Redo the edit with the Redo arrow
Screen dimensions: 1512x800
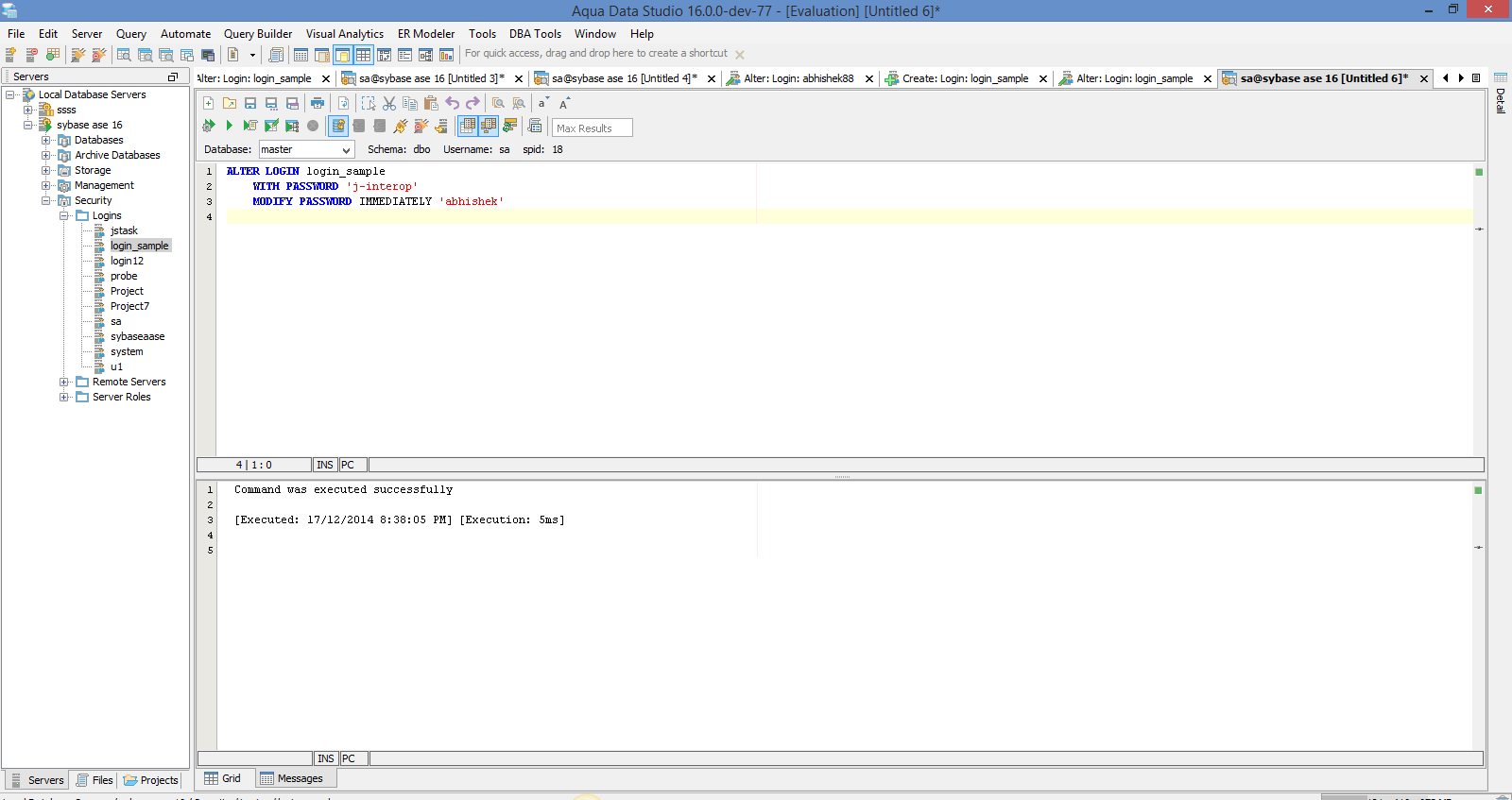coord(473,103)
